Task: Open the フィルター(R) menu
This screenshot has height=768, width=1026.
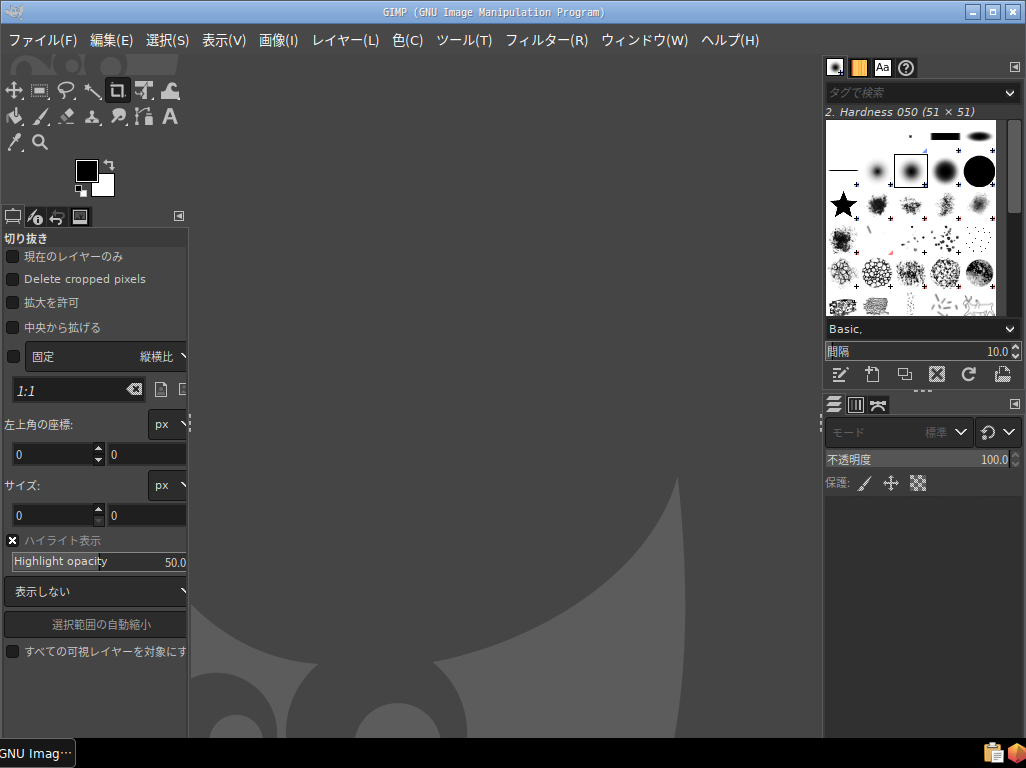Action: 547,40
